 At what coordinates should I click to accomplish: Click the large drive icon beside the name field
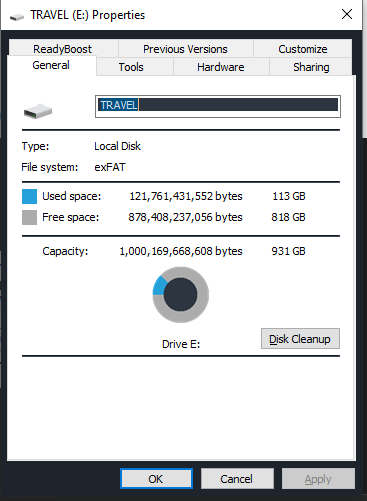pos(38,111)
